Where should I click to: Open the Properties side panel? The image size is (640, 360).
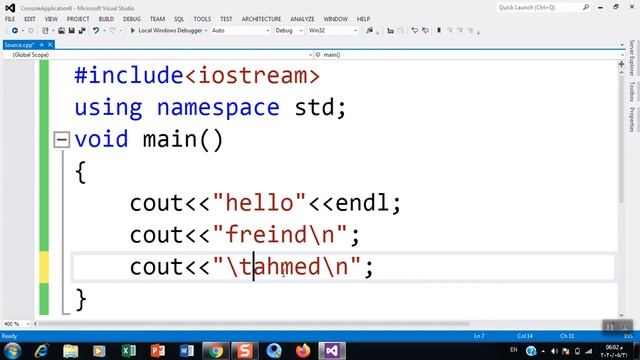tap(632, 119)
